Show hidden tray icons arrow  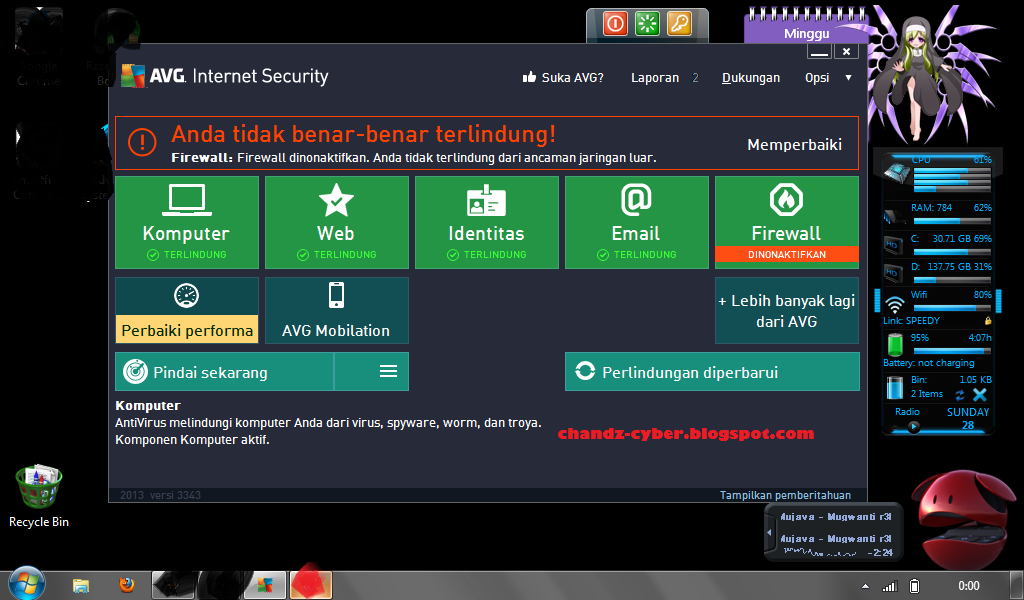[x=865, y=586]
